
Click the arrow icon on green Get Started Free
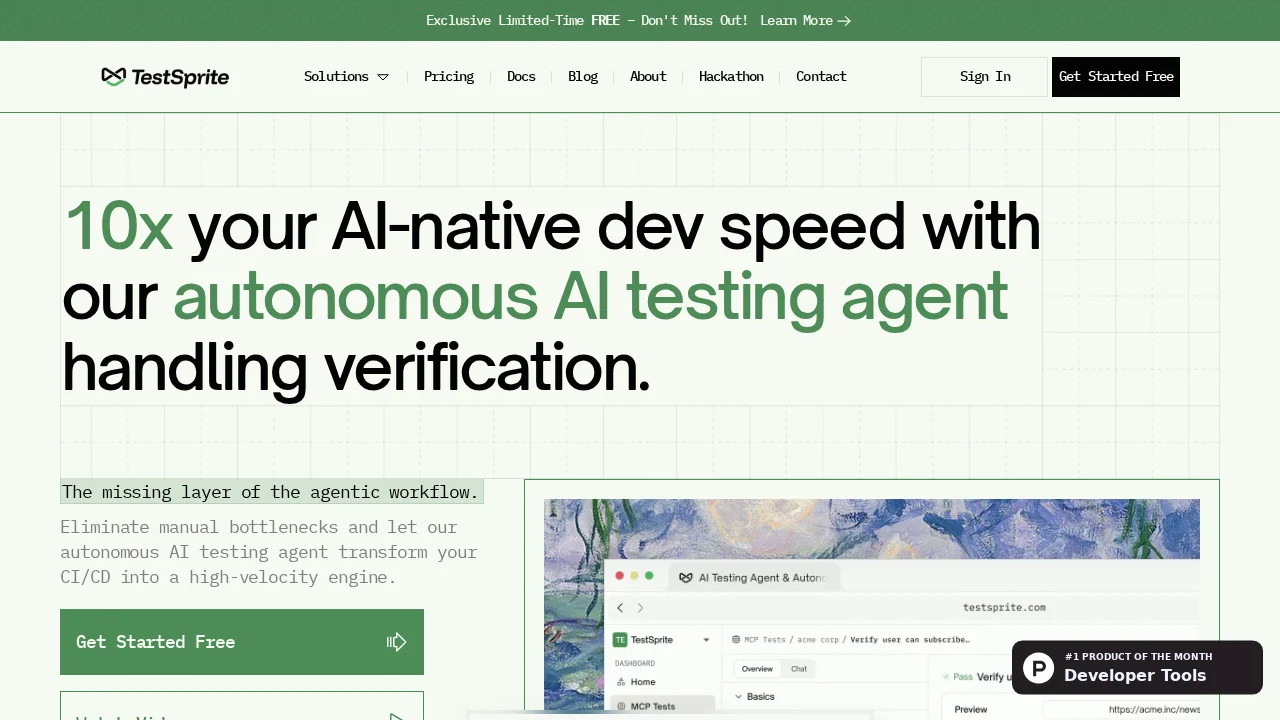396,642
